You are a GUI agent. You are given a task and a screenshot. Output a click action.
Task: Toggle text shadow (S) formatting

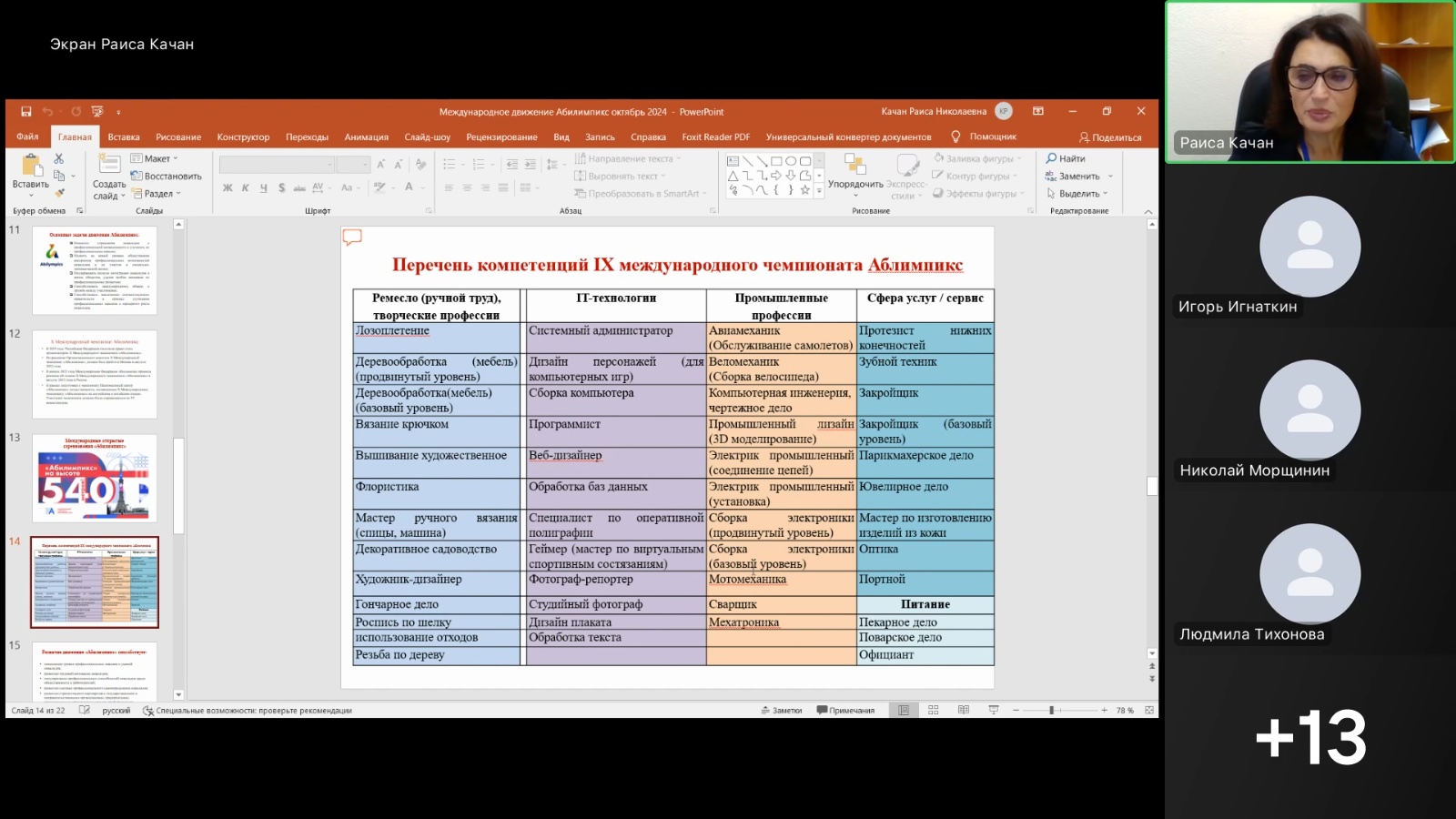tap(281, 187)
